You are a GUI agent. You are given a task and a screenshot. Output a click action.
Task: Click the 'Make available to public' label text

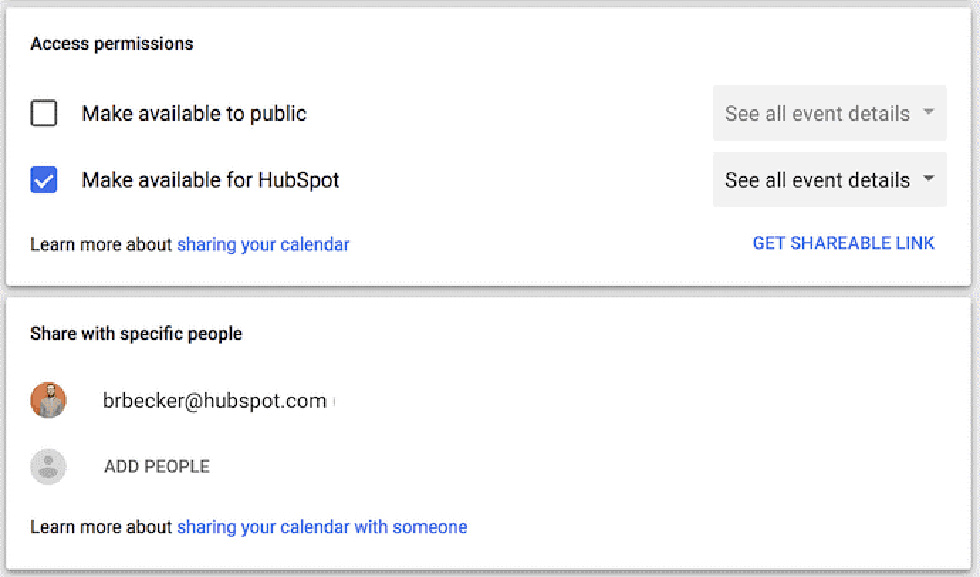point(194,114)
